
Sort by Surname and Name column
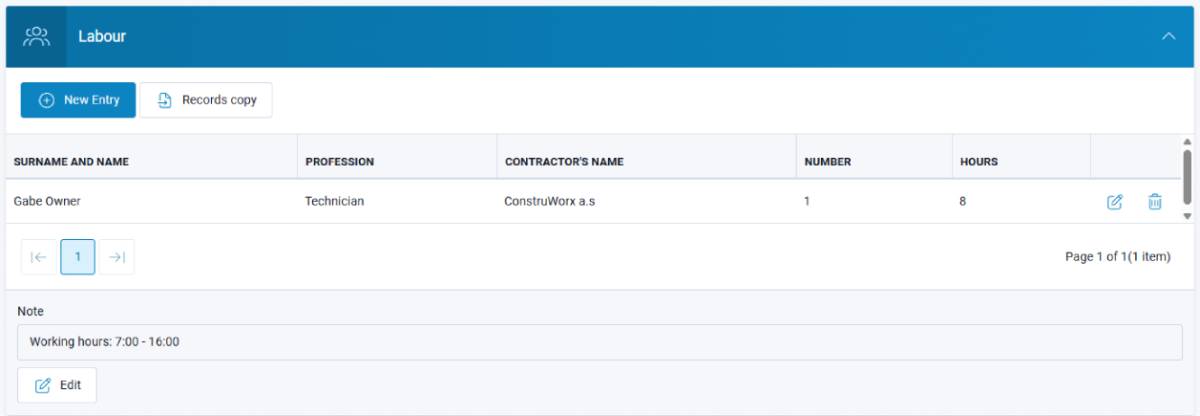click(x=71, y=162)
